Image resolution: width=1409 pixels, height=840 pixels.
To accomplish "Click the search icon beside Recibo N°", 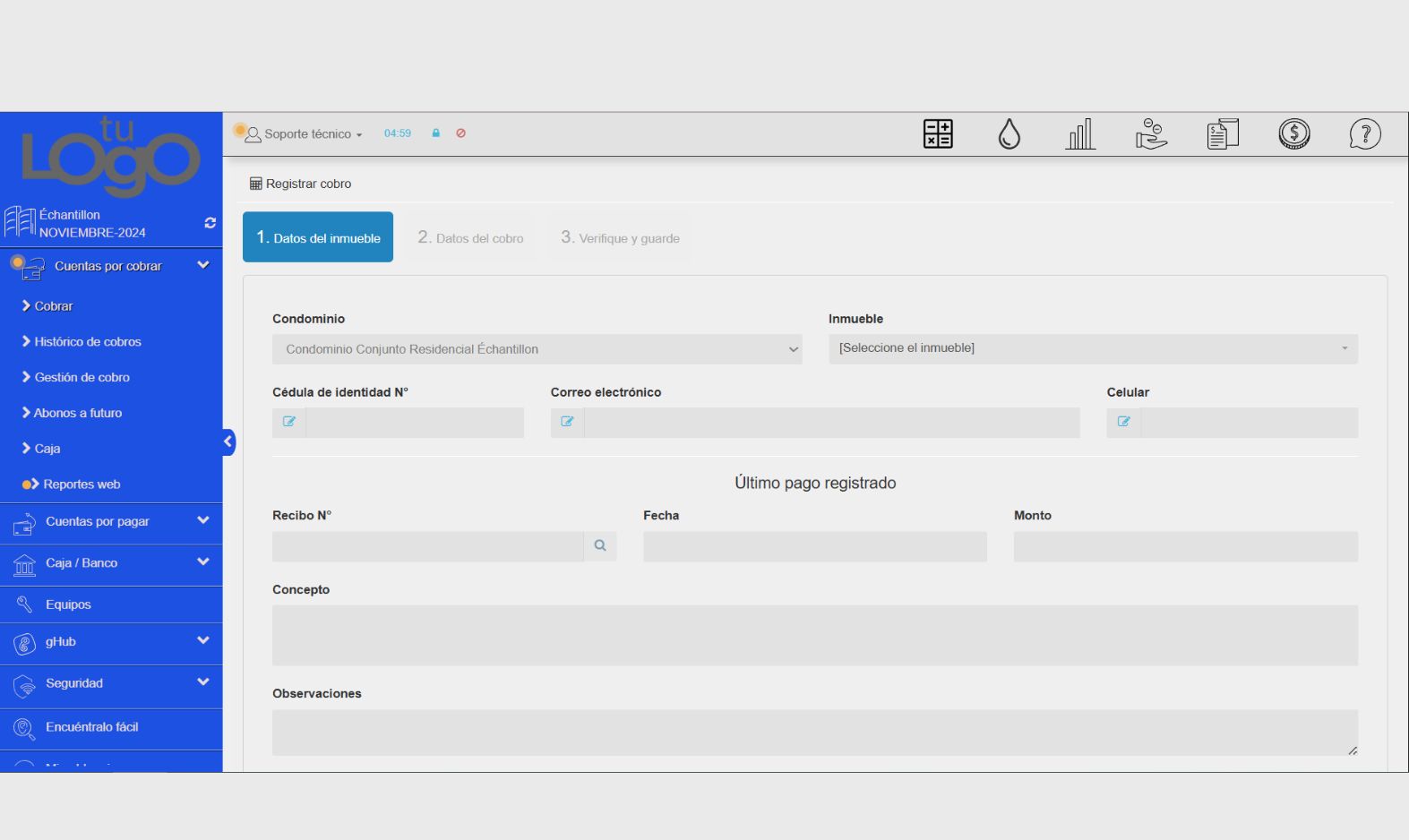I will coord(600,545).
